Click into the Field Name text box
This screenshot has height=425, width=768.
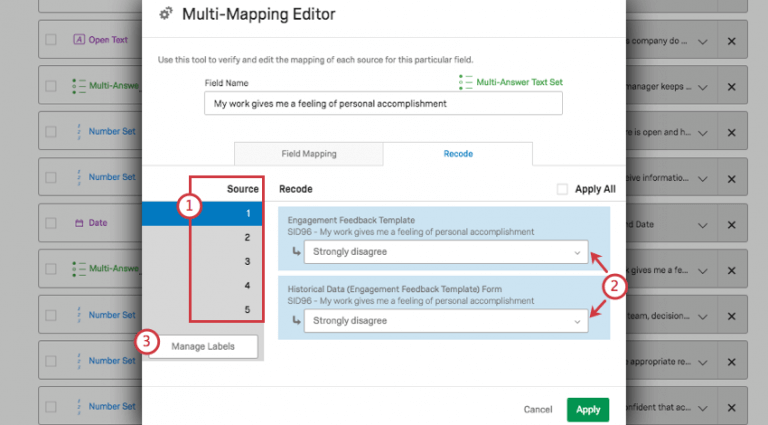[x=382, y=103]
